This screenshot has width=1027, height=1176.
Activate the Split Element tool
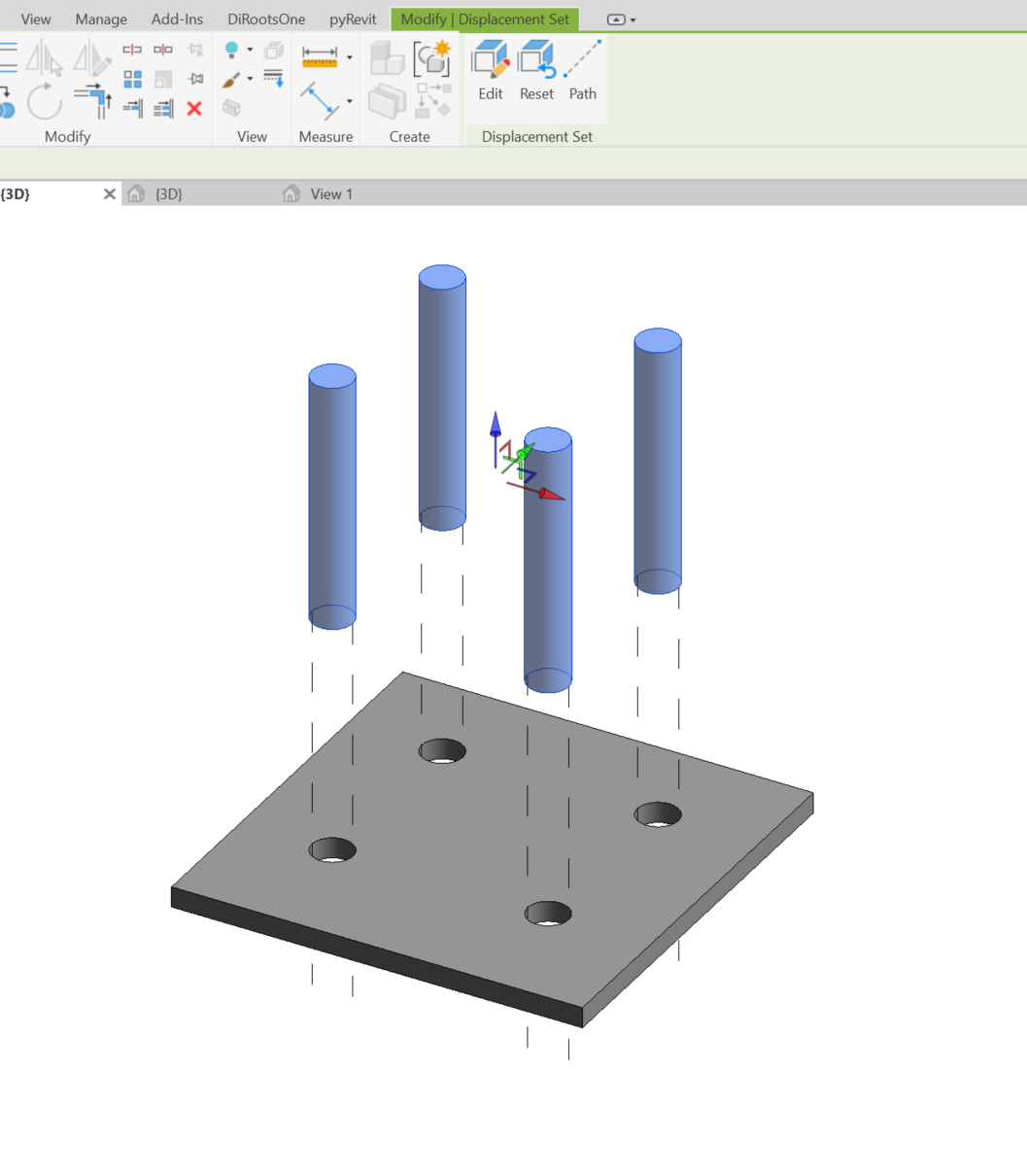coord(132,49)
